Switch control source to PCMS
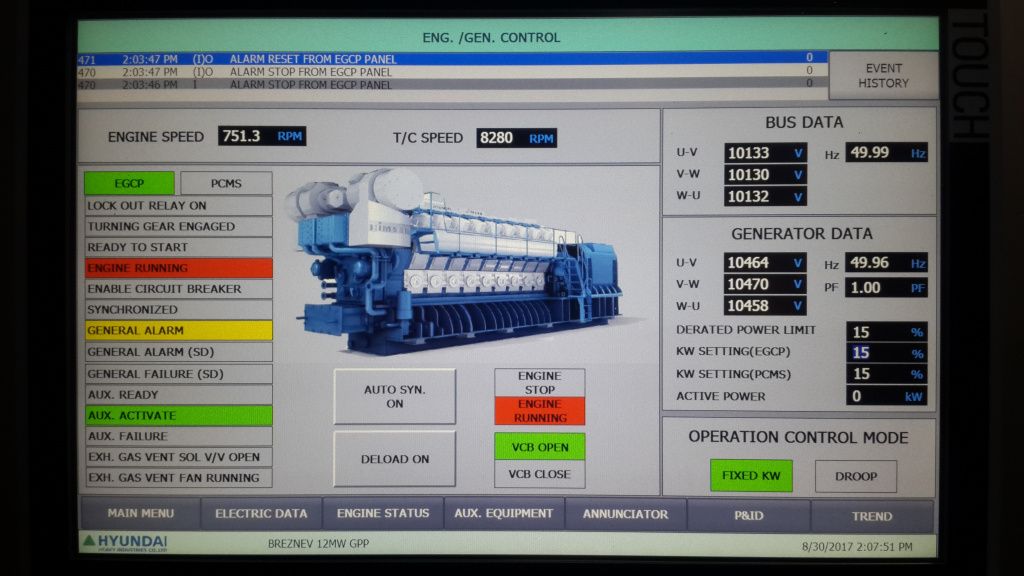 225,184
